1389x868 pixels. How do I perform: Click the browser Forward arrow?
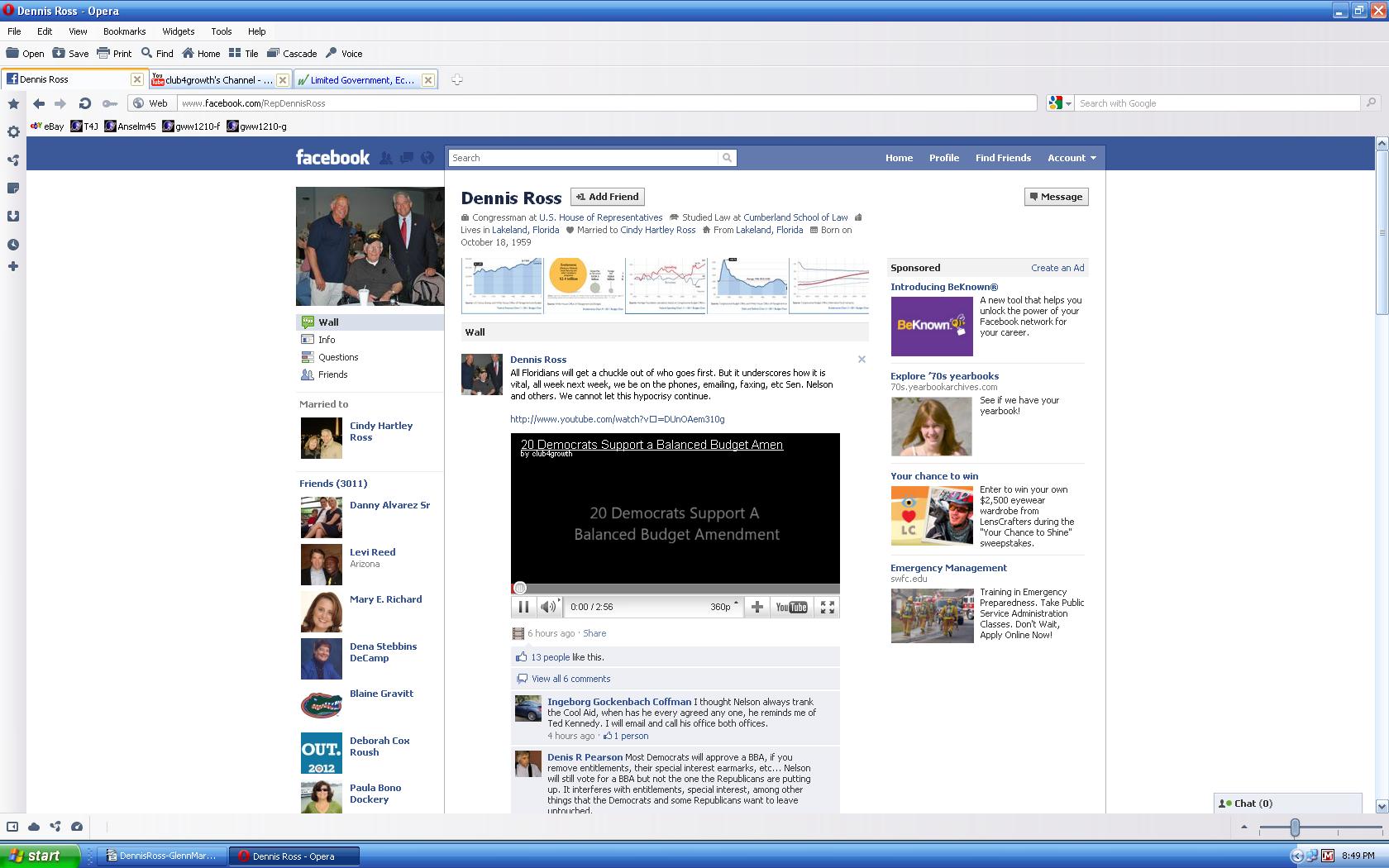tap(60, 103)
